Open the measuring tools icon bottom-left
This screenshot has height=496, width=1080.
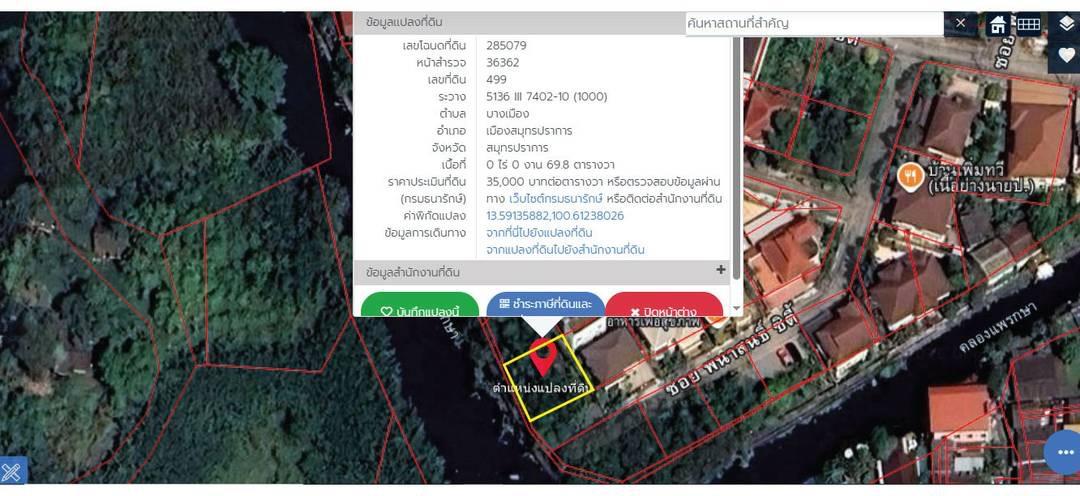(12, 471)
